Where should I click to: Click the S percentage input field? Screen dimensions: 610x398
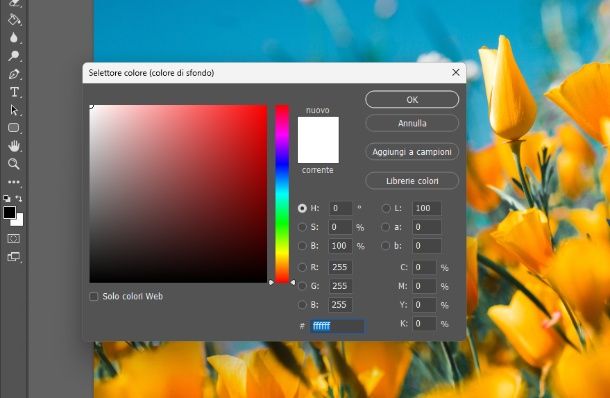click(x=341, y=227)
